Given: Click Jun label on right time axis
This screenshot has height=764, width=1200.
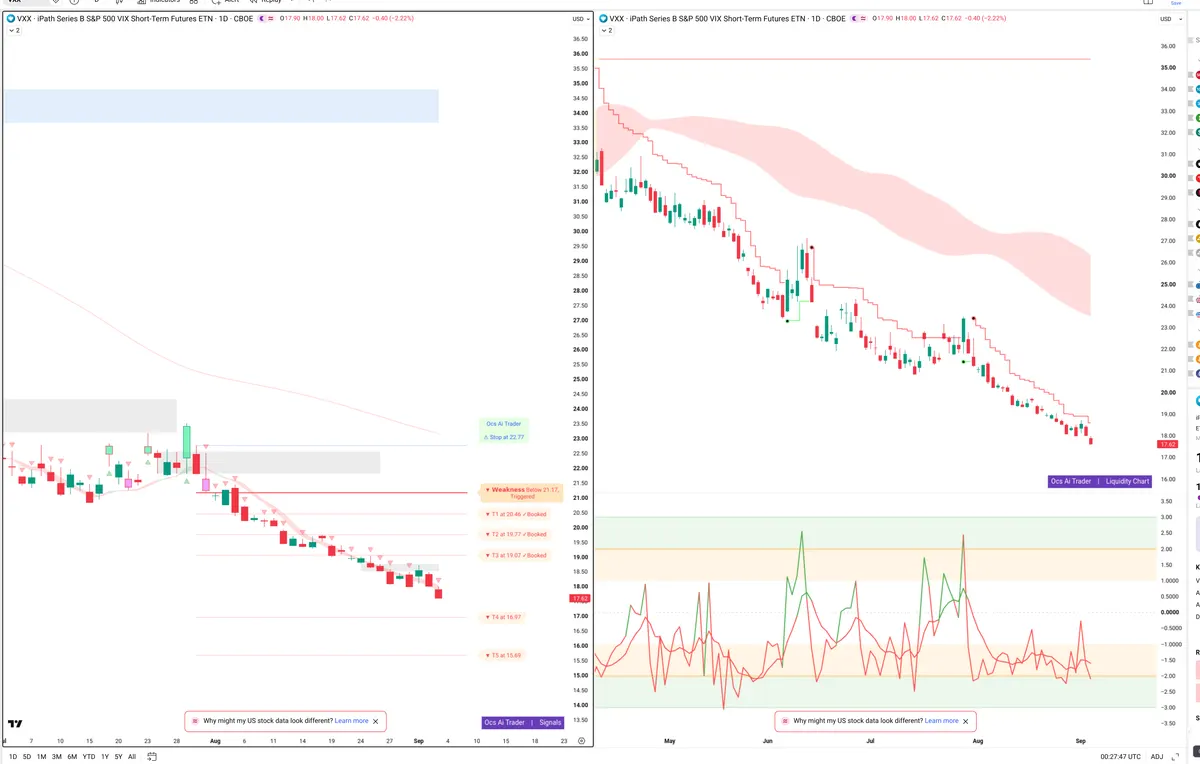Looking at the screenshot, I should click(x=768, y=741).
